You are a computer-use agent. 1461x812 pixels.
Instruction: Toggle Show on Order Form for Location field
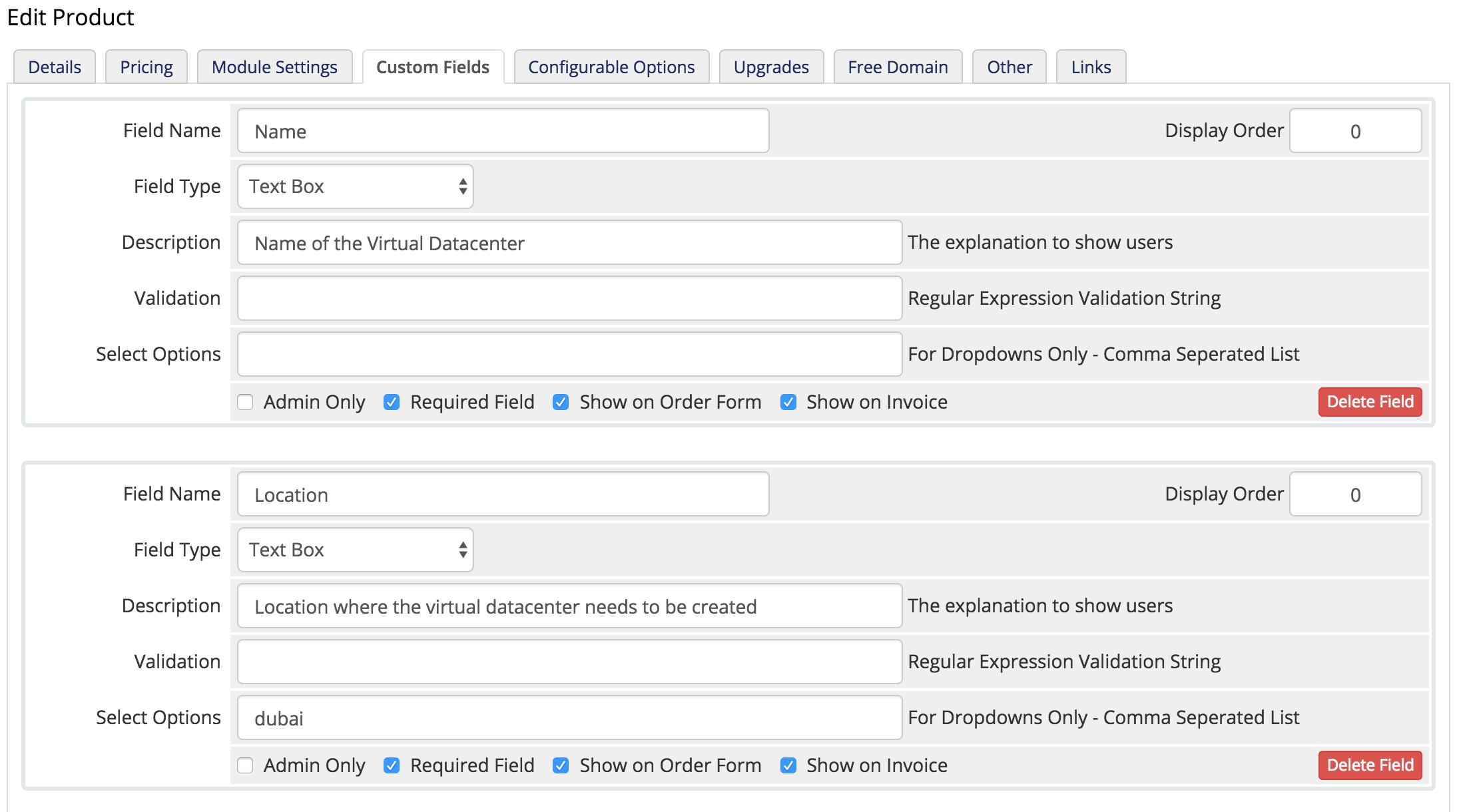pos(561,765)
